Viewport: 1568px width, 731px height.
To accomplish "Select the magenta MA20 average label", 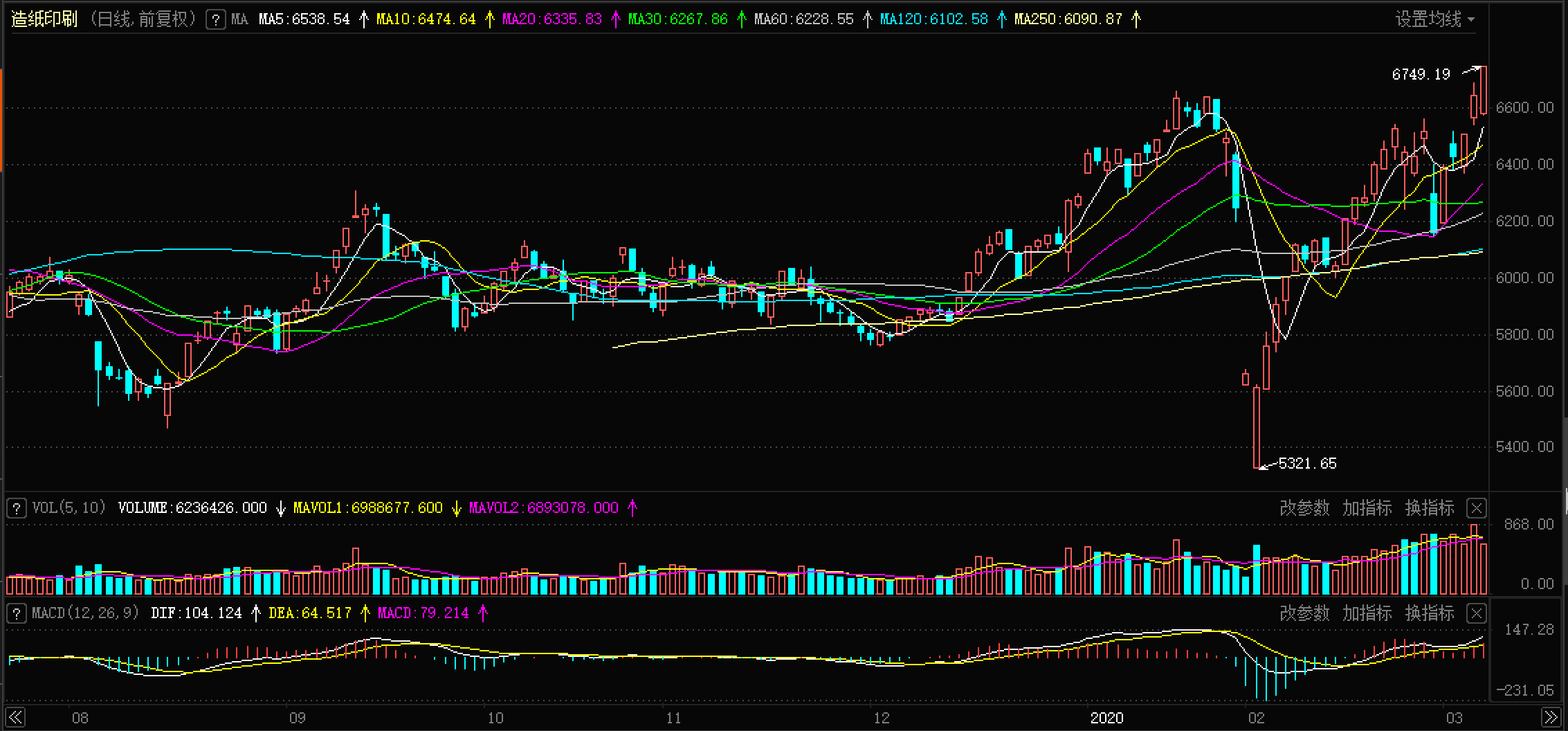I will tap(551, 19).
